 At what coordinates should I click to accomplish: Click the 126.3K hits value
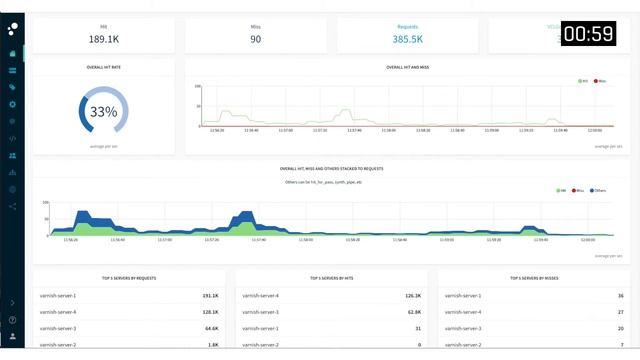[413, 296]
